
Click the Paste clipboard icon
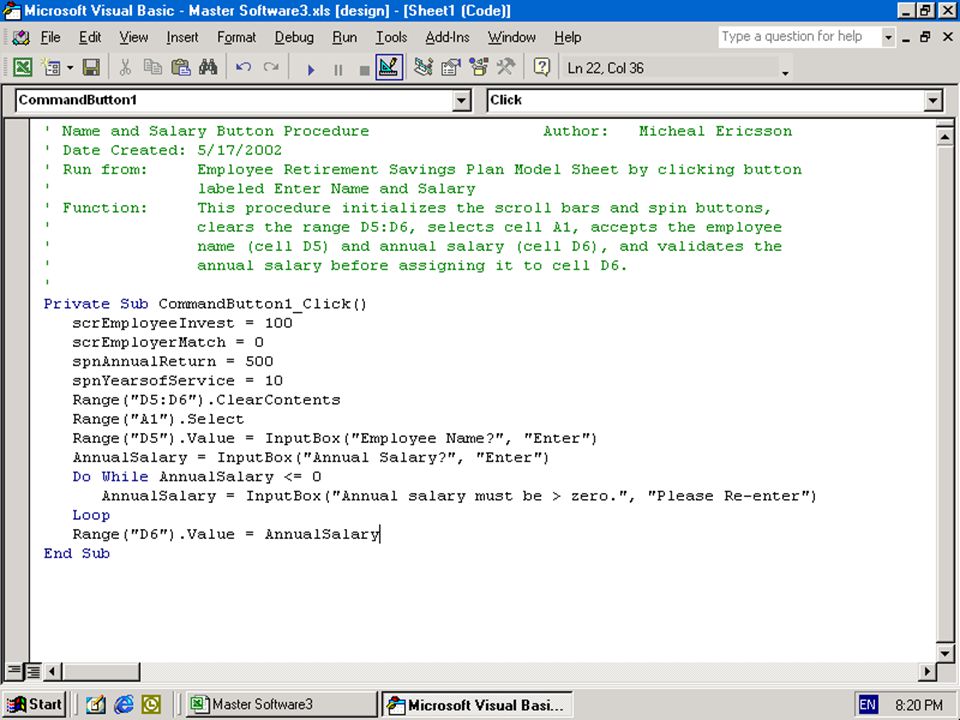180,67
